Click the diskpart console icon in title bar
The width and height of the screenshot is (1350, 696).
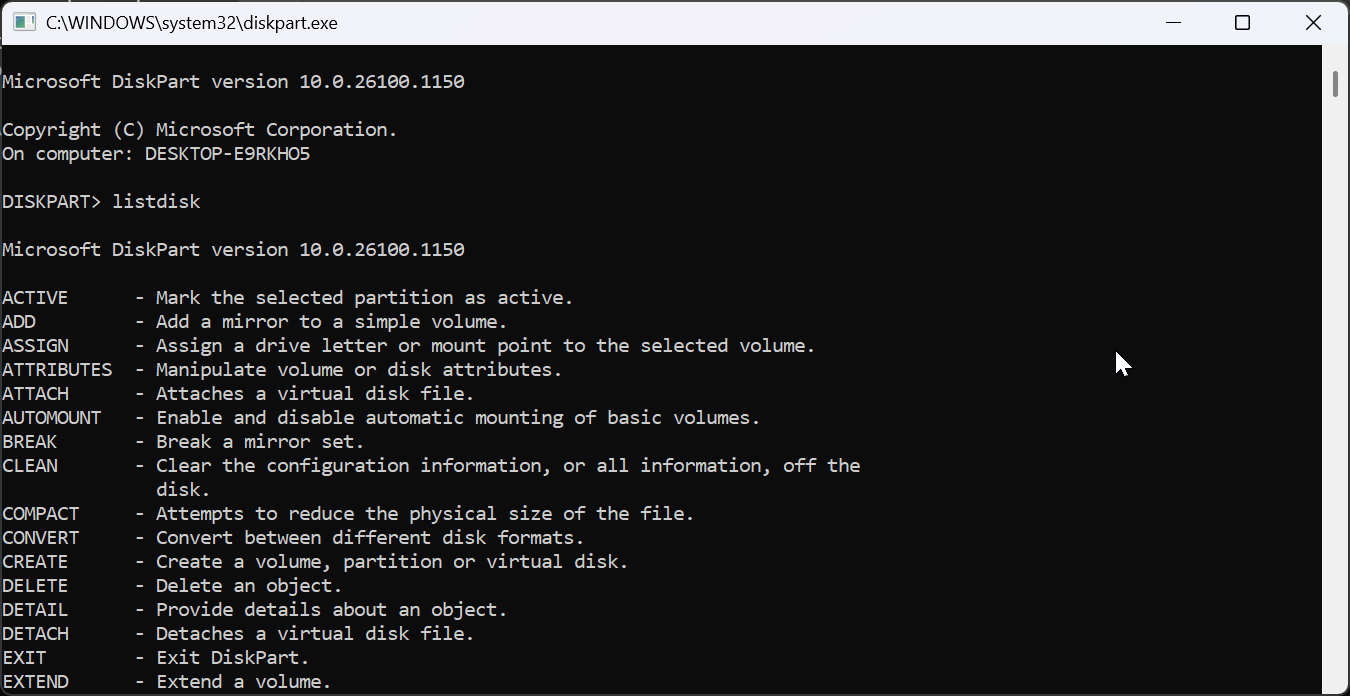[x=24, y=22]
